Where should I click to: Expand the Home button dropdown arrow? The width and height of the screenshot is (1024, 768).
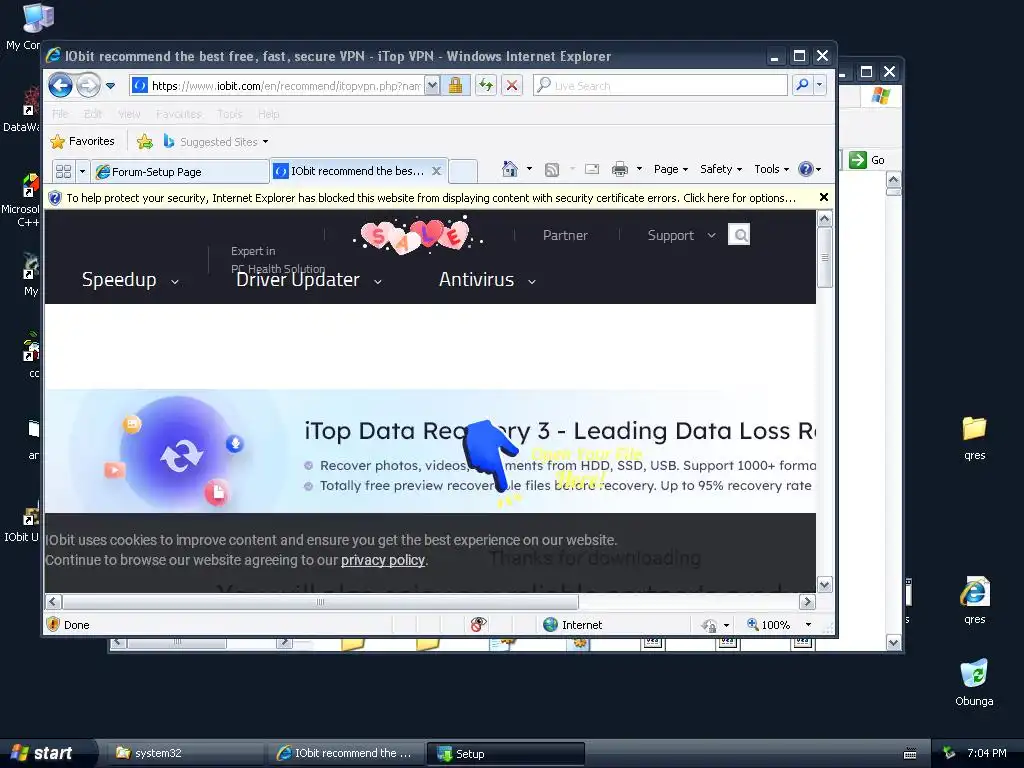pos(529,169)
